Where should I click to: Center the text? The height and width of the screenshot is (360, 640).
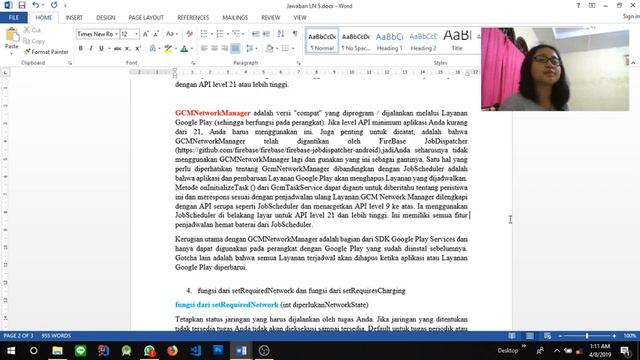coord(214,48)
